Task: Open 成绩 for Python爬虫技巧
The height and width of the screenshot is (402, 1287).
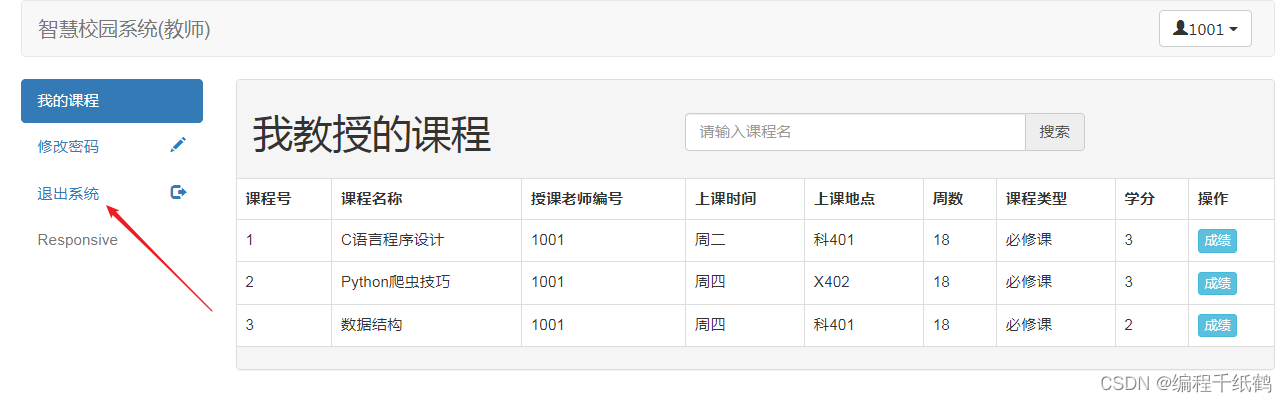Action: (x=1217, y=283)
